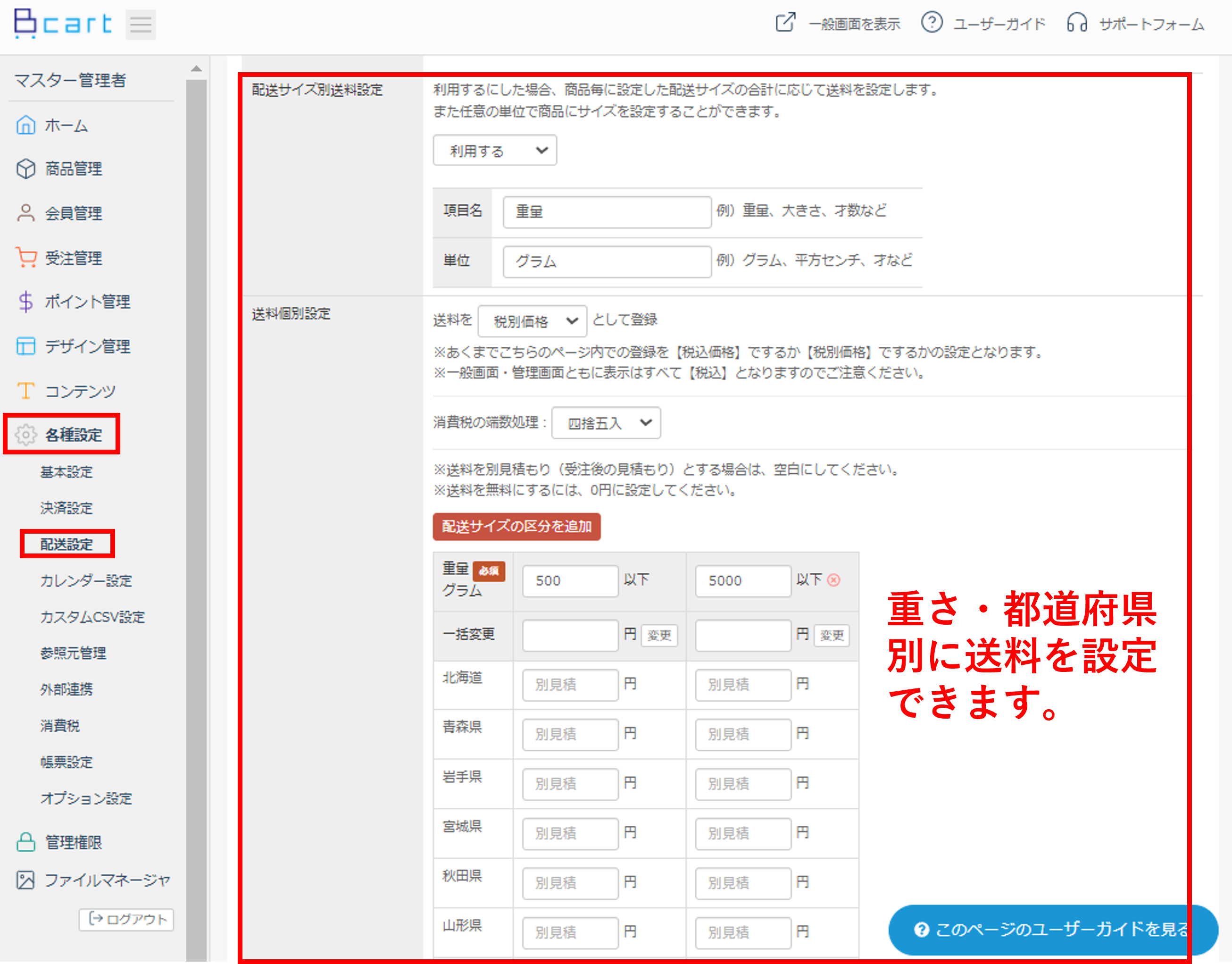
Task: Open the 四捨五入 rounding dropdown
Action: [x=606, y=422]
